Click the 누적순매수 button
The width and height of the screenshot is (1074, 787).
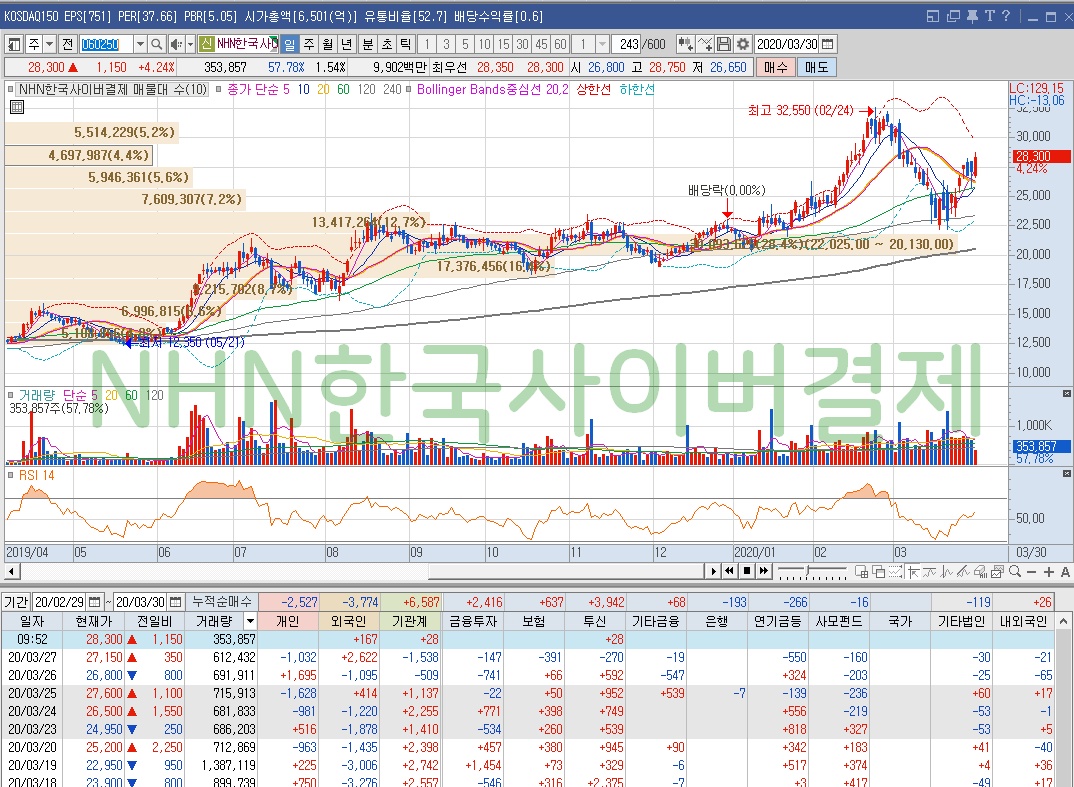click(x=222, y=602)
